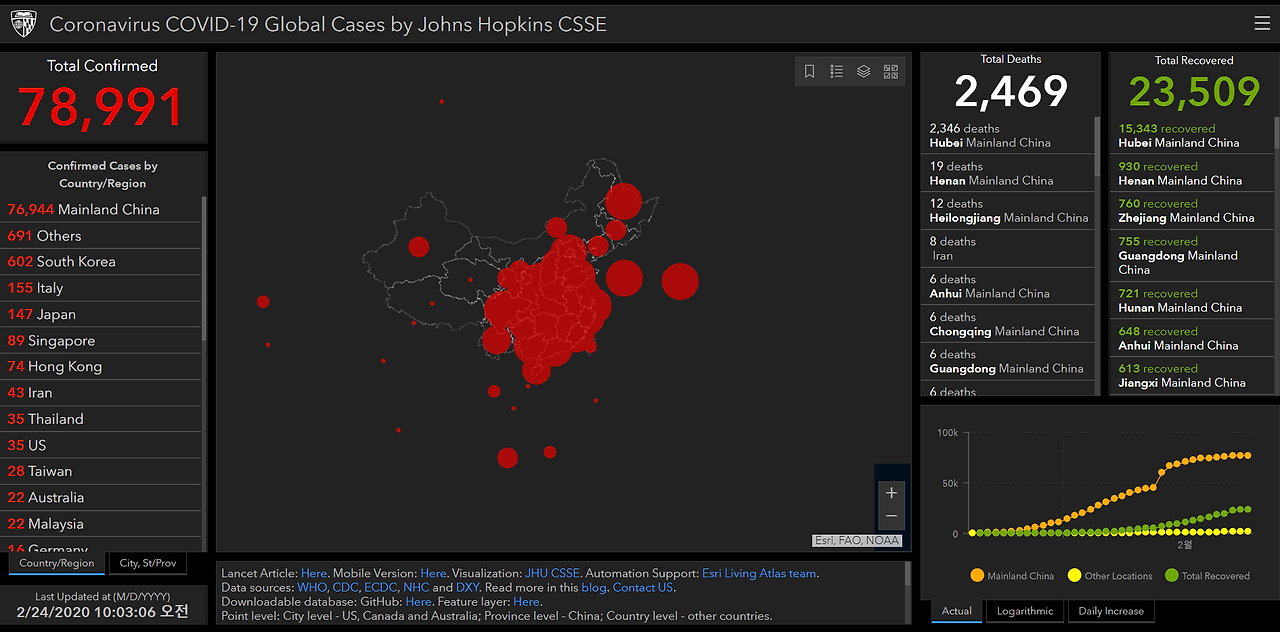Zoom in on the map
This screenshot has width=1280, height=632.
click(891, 493)
